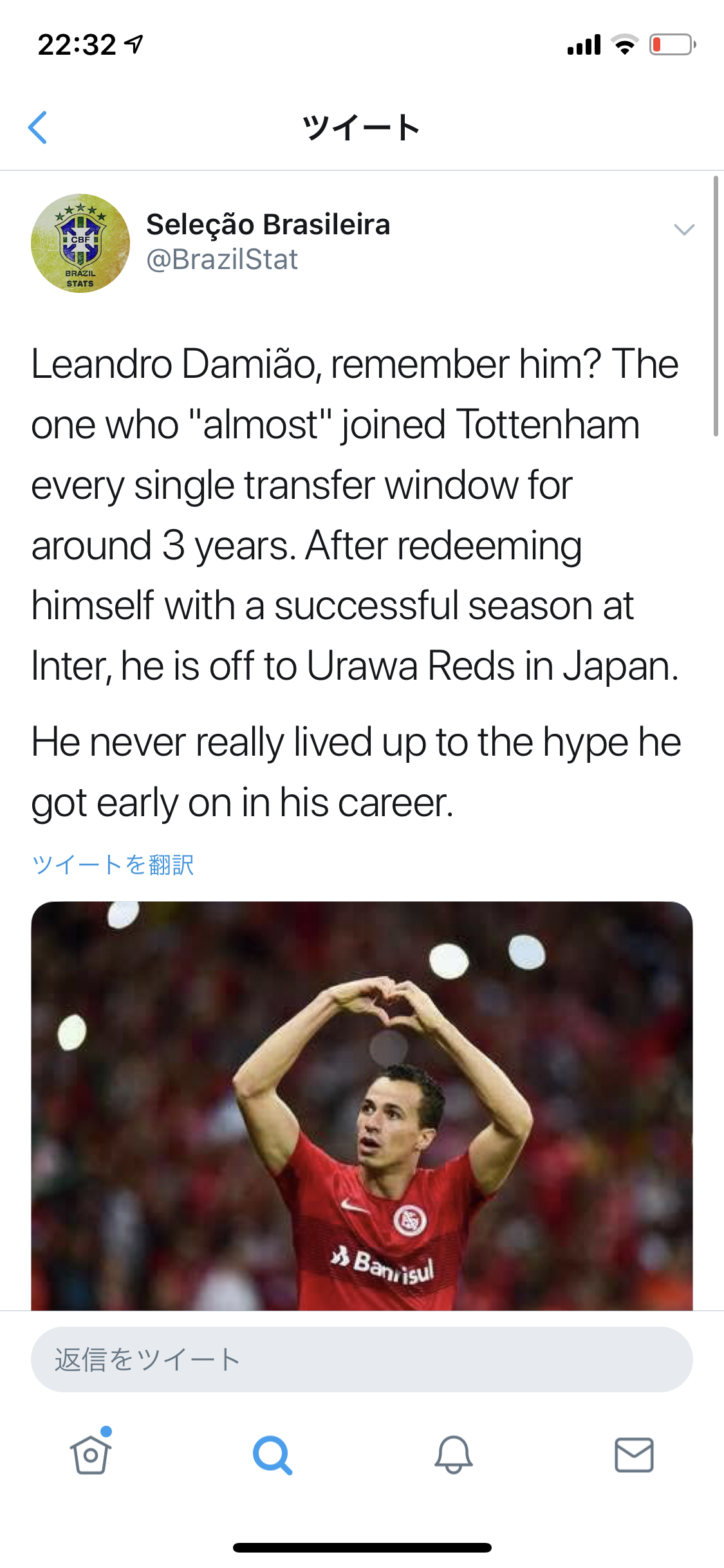Tap the ツイート page title
The image size is (724, 1568).
tap(361, 127)
